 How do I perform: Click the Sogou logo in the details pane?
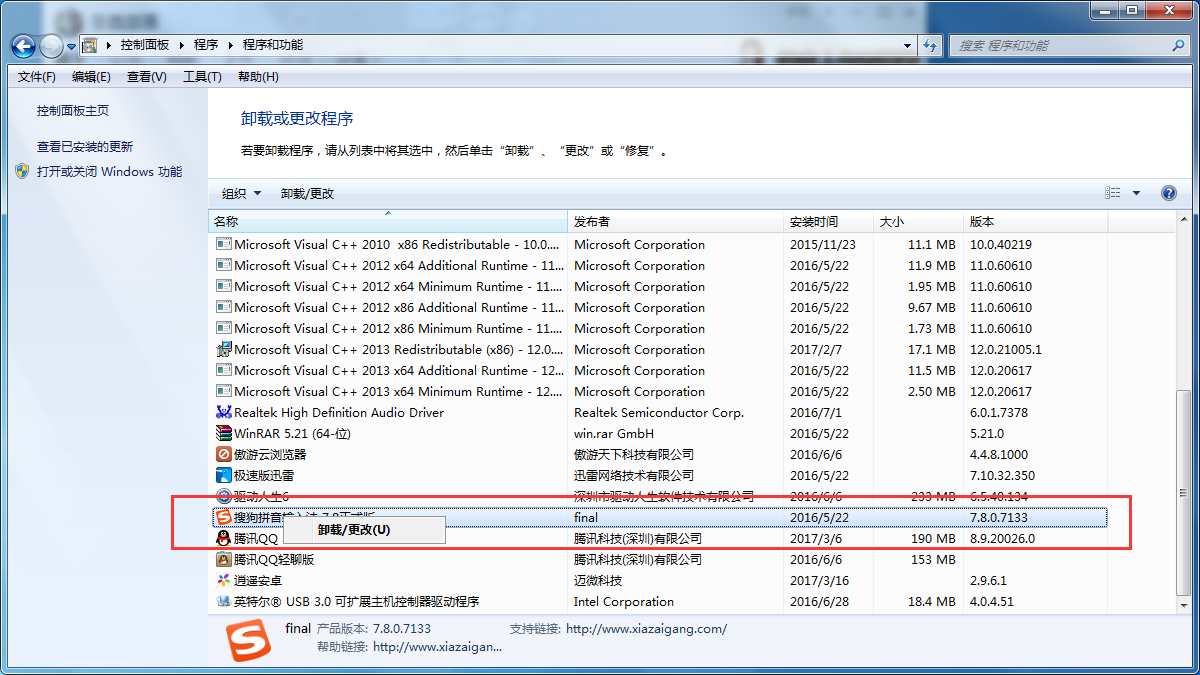click(x=246, y=641)
